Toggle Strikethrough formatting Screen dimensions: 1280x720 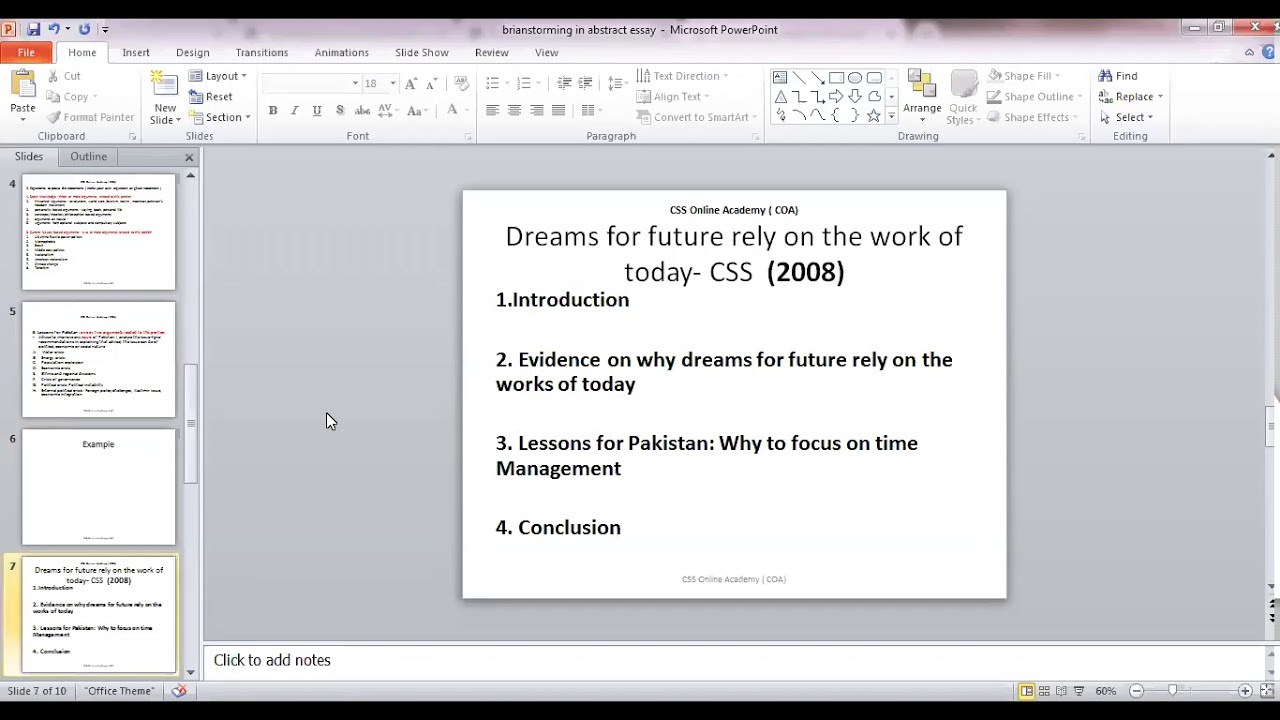(363, 110)
